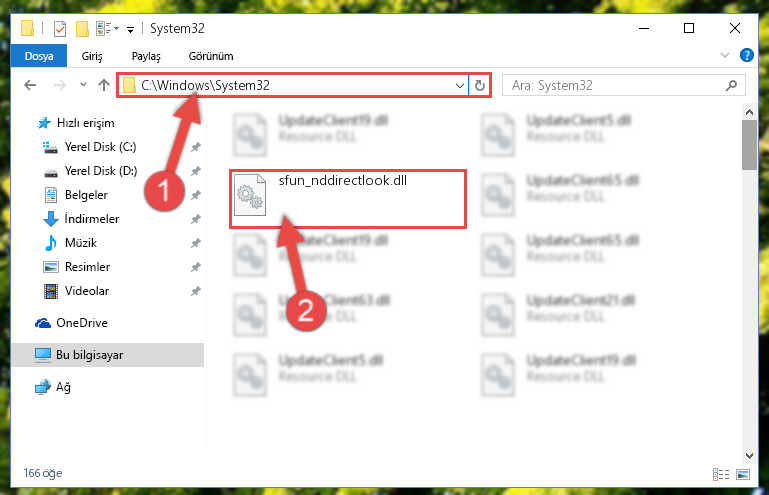Unpin Yerel Disk (C:) pin icon
The image size is (769, 495).
pyautogui.click(x=196, y=147)
